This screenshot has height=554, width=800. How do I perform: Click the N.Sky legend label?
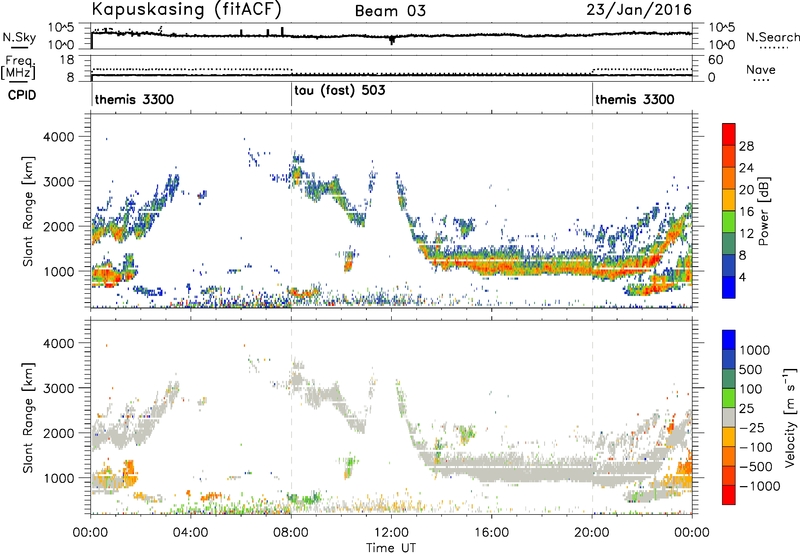coord(19,37)
